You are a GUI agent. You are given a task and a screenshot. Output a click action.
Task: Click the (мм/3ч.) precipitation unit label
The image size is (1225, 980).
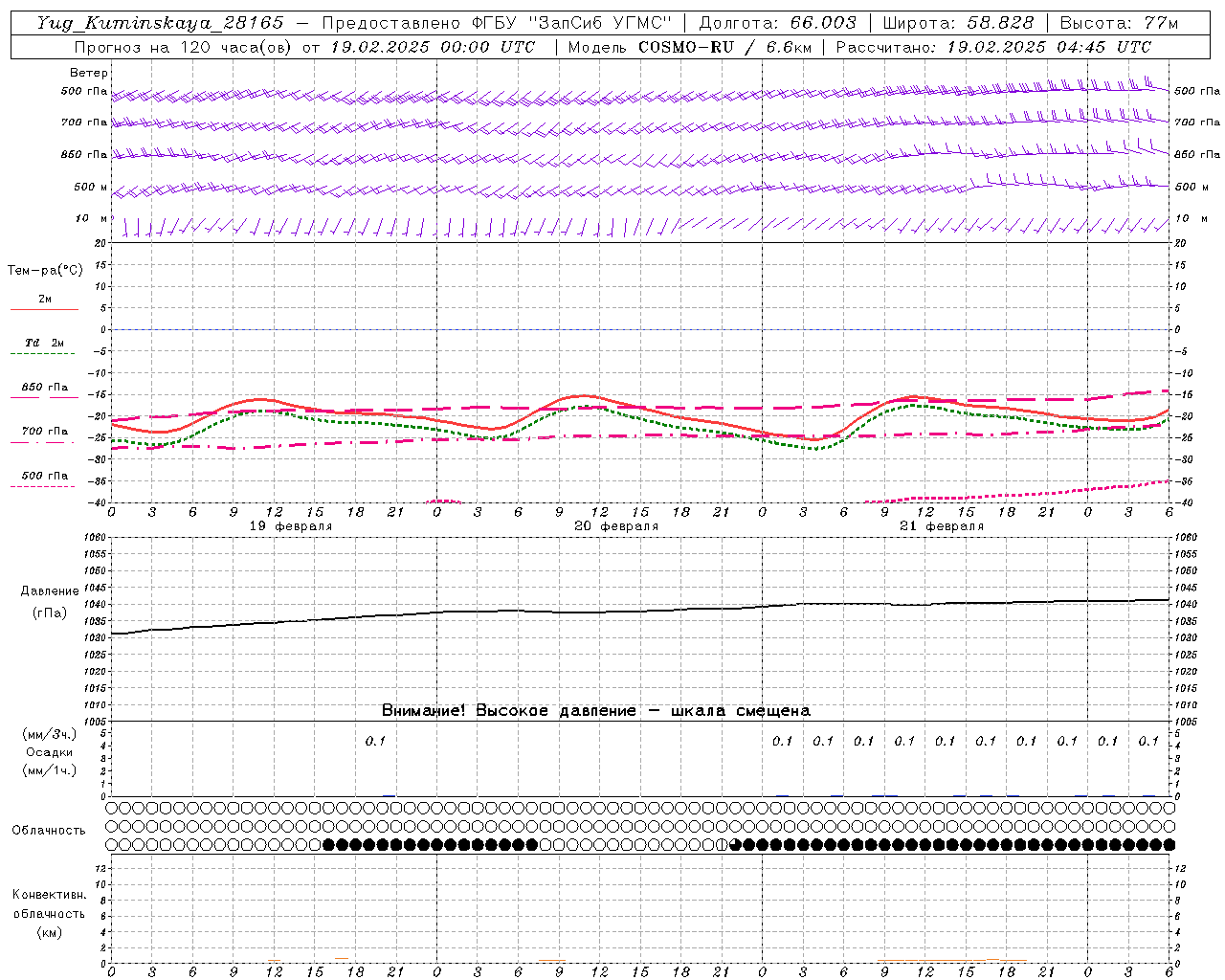click(x=49, y=734)
